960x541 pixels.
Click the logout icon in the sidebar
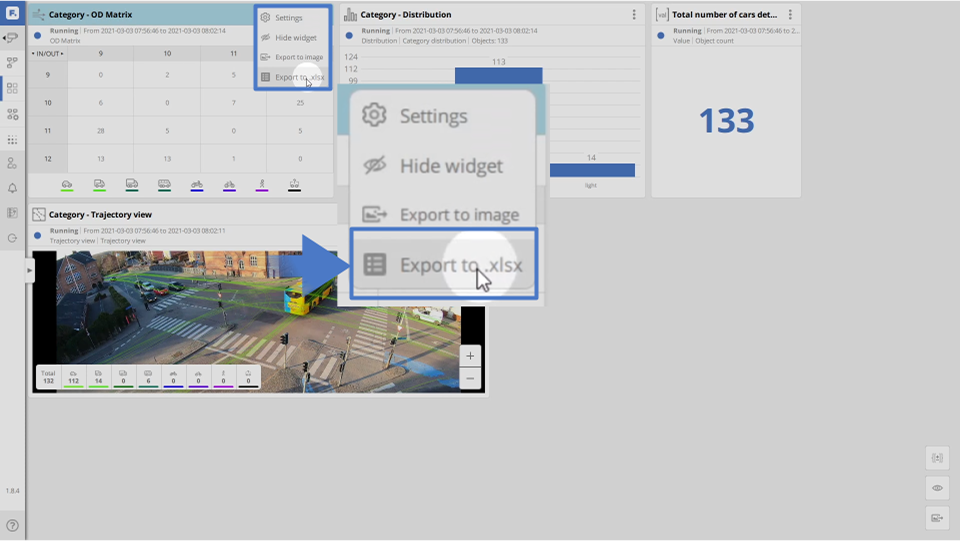click(x=12, y=238)
